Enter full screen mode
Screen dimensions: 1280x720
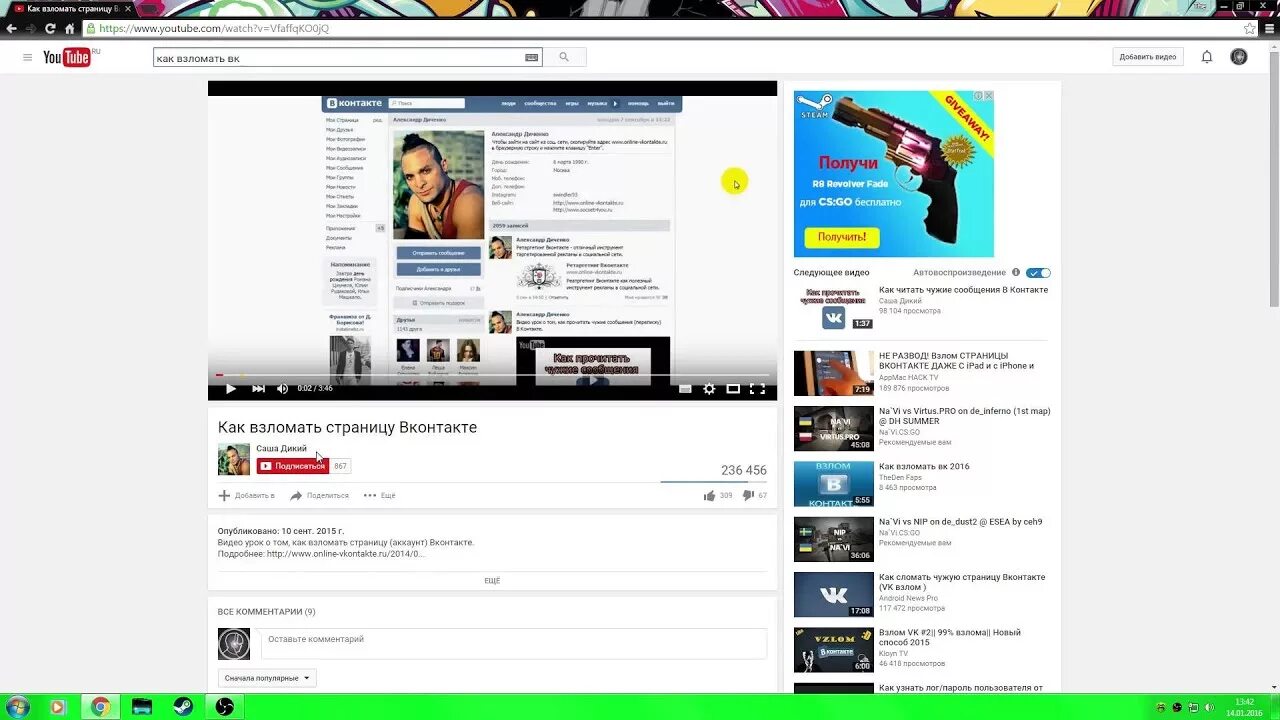757,388
